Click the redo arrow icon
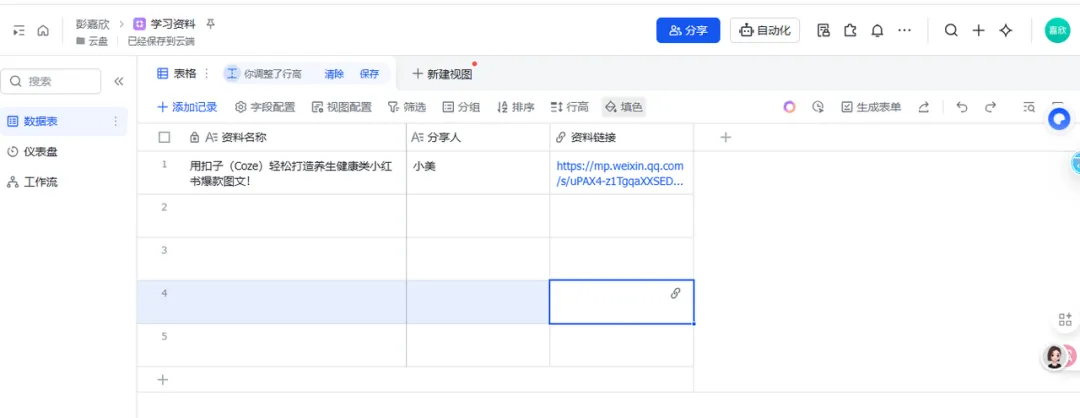The image size is (1080, 418). pyautogui.click(x=990, y=107)
